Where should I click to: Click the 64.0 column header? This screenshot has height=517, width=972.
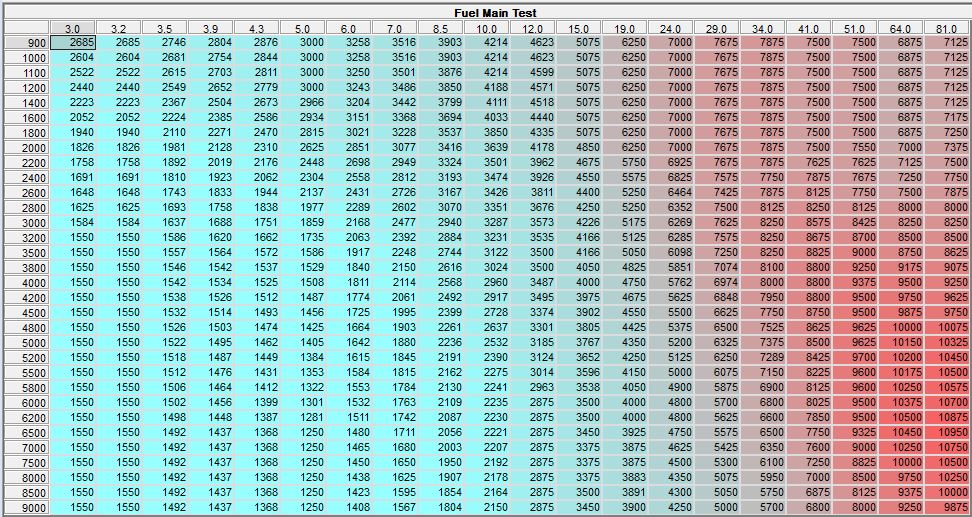901,28
